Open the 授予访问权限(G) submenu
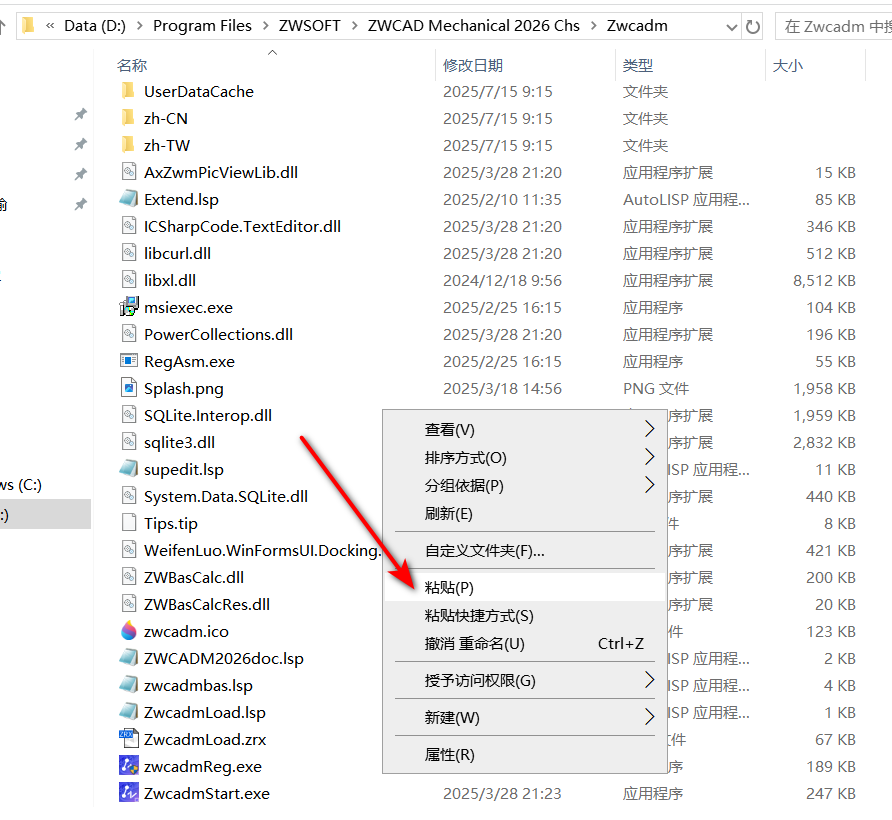This screenshot has width=892, height=820. pos(525,681)
